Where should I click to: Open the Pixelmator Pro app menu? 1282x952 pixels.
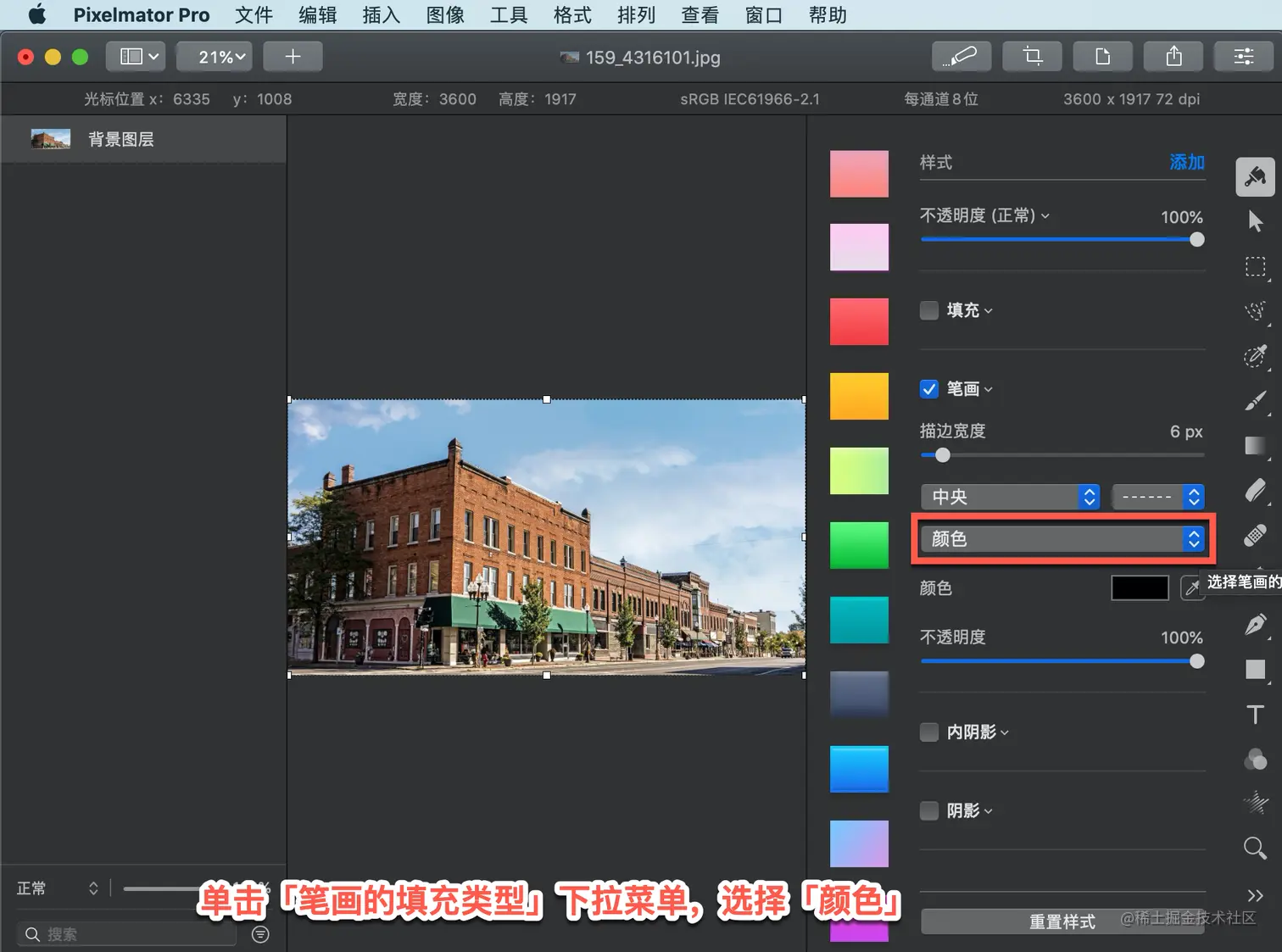click(x=142, y=14)
